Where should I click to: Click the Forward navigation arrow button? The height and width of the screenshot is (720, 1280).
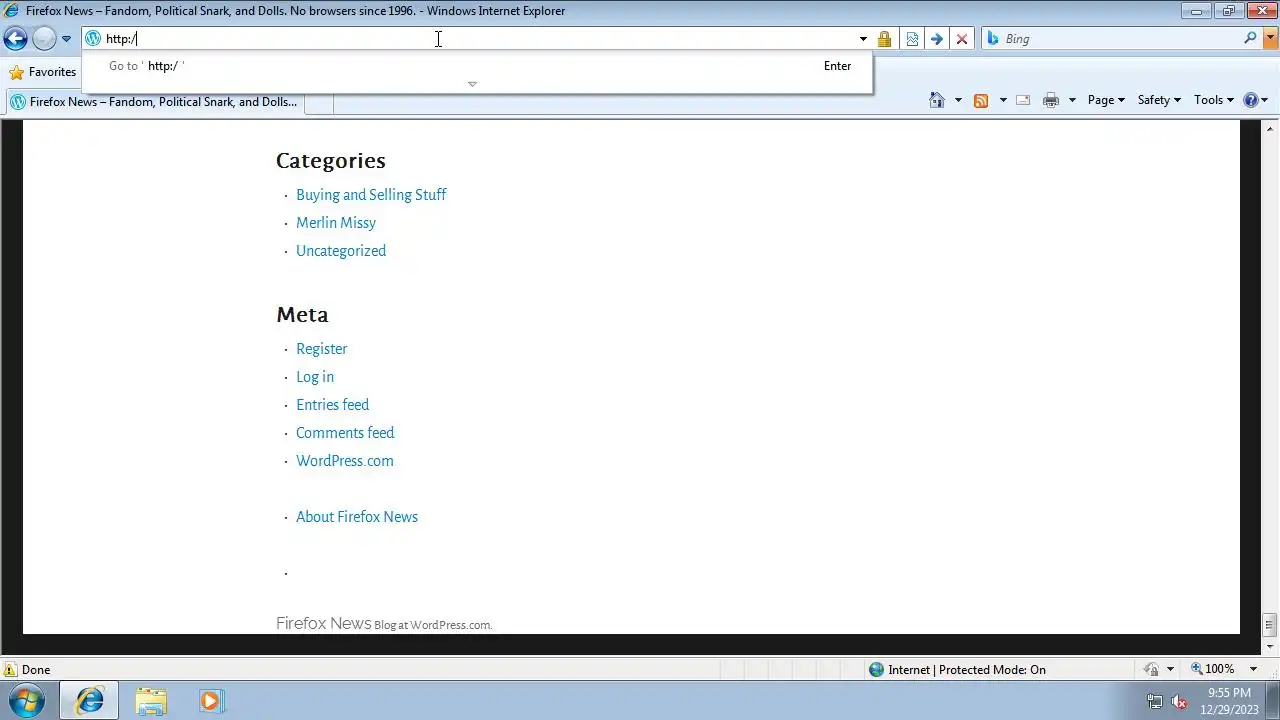click(x=44, y=39)
